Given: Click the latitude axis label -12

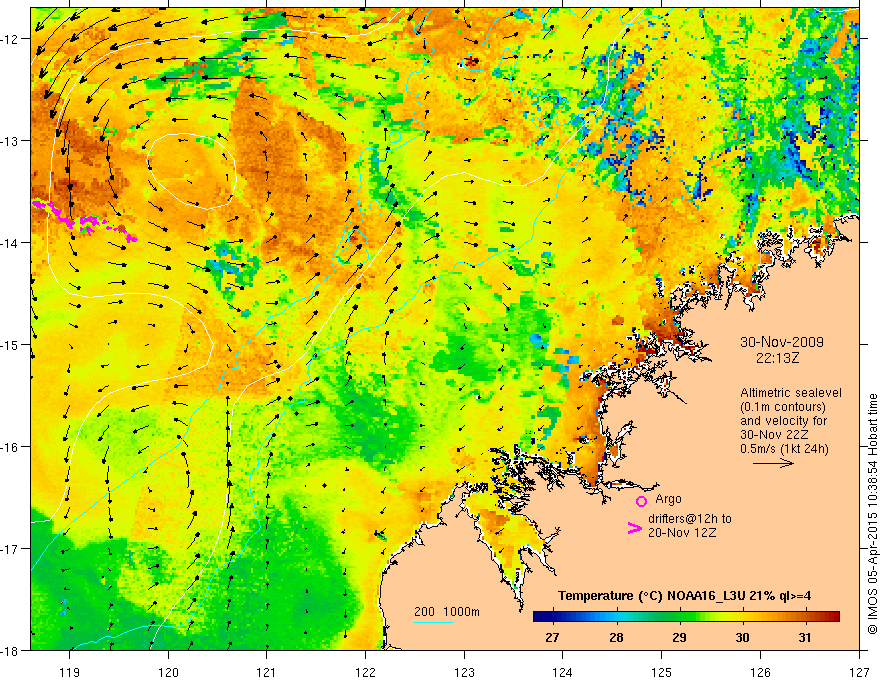Looking at the screenshot, I should 10,39.
